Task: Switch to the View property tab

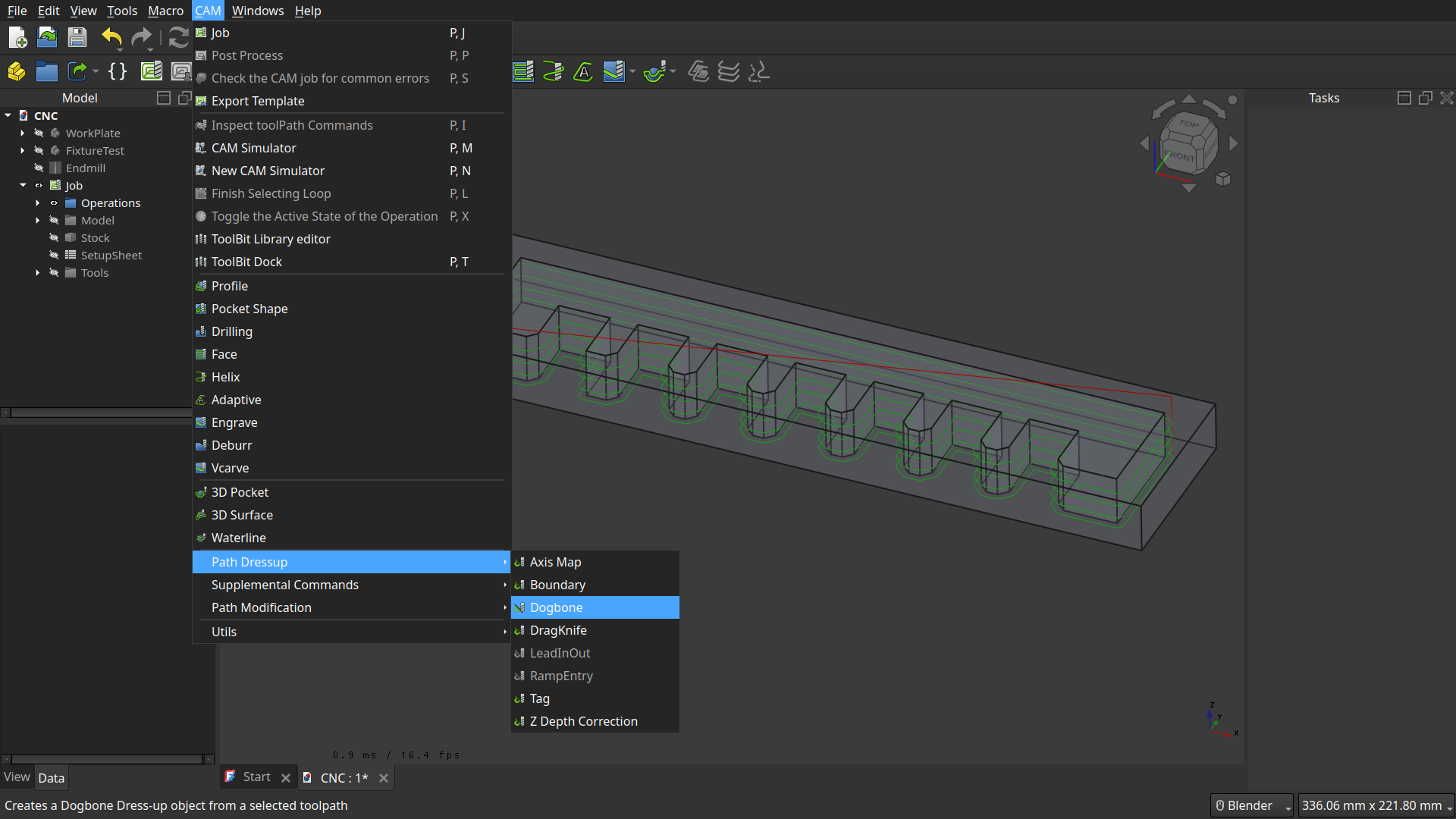Action: pos(17,777)
